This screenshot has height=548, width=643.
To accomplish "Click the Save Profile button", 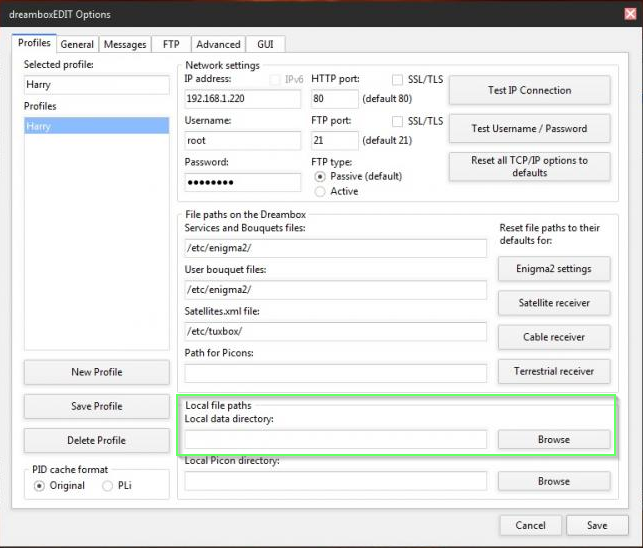I will [97, 406].
